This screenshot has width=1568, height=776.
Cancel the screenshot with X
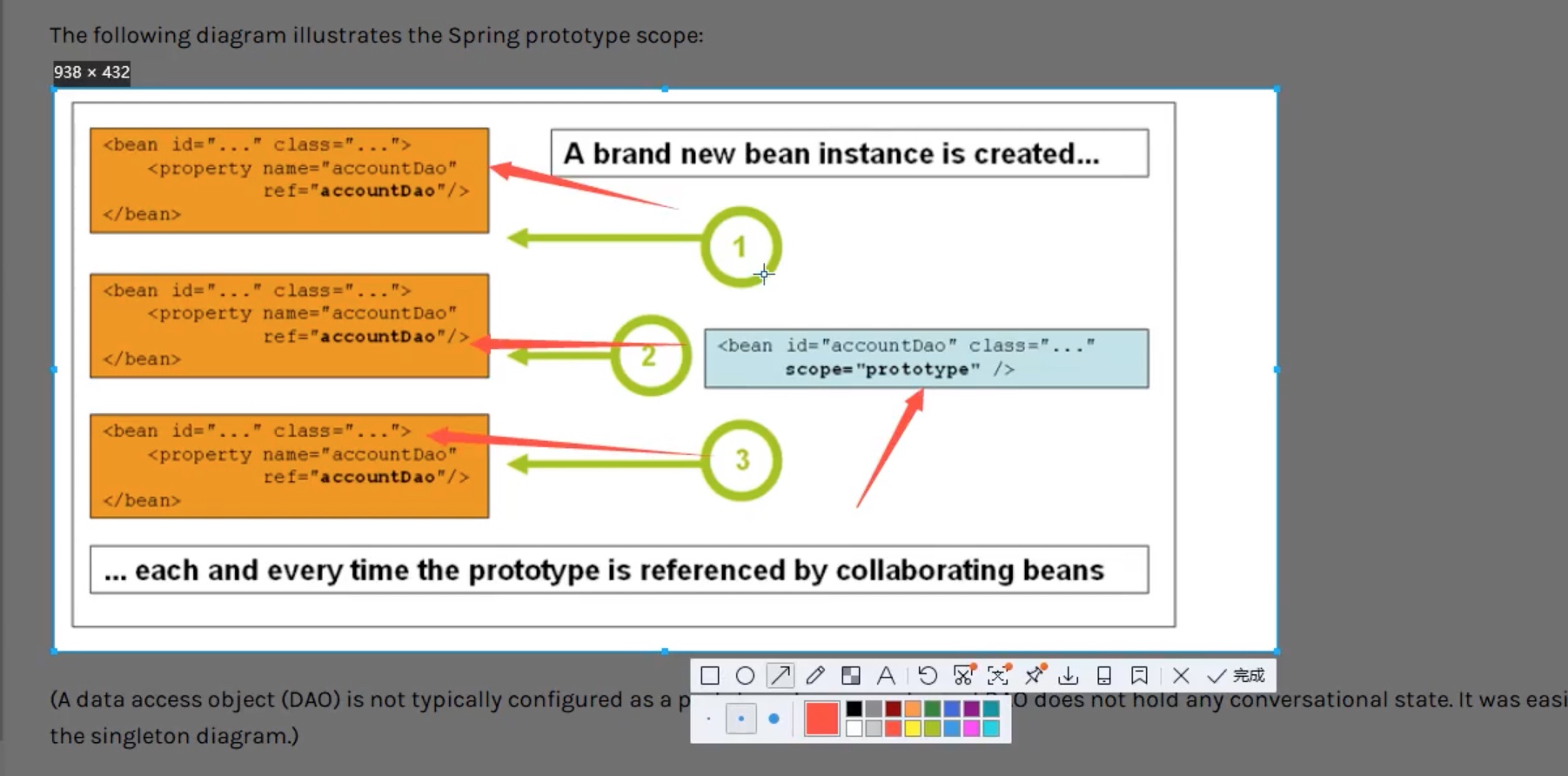1181,676
